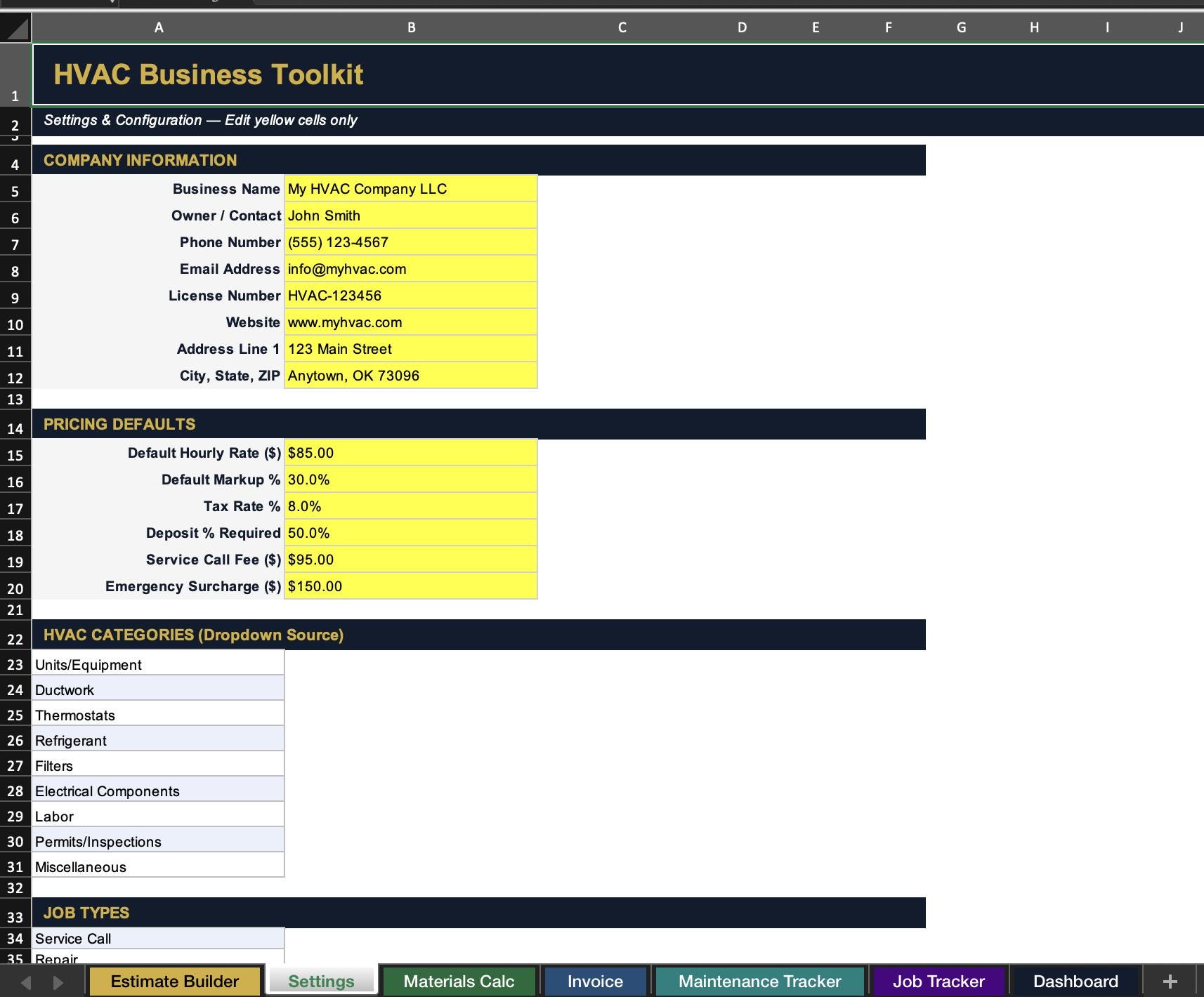The width and height of the screenshot is (1204, 997).
Task: Select row 23 header
Action: coord(15,663)
